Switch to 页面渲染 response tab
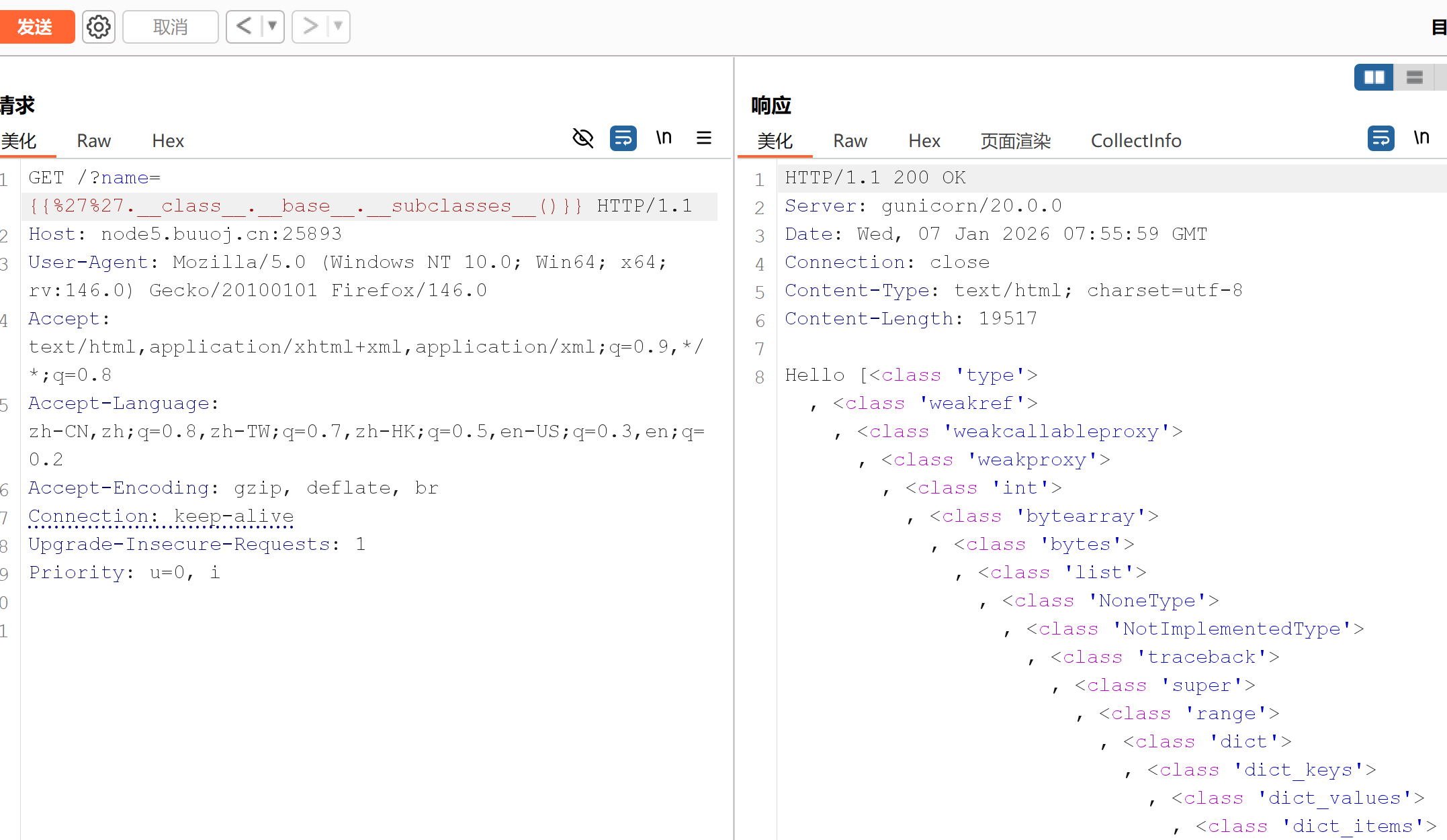Screen dimensions: 1447x840 pyautogui.click(x=1015, y=141)
